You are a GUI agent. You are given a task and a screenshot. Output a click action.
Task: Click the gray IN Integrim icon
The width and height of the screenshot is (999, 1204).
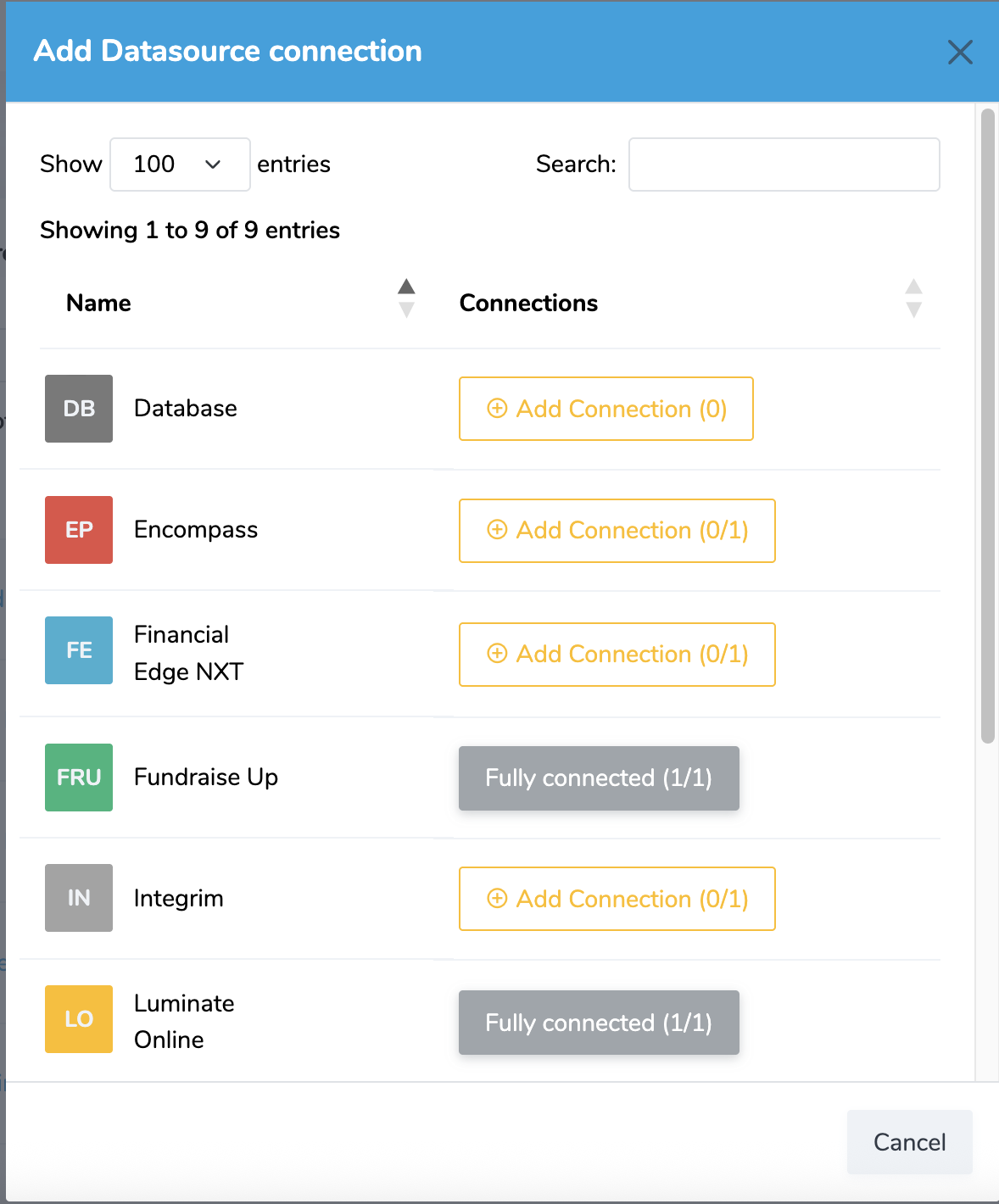pos(79,898)
